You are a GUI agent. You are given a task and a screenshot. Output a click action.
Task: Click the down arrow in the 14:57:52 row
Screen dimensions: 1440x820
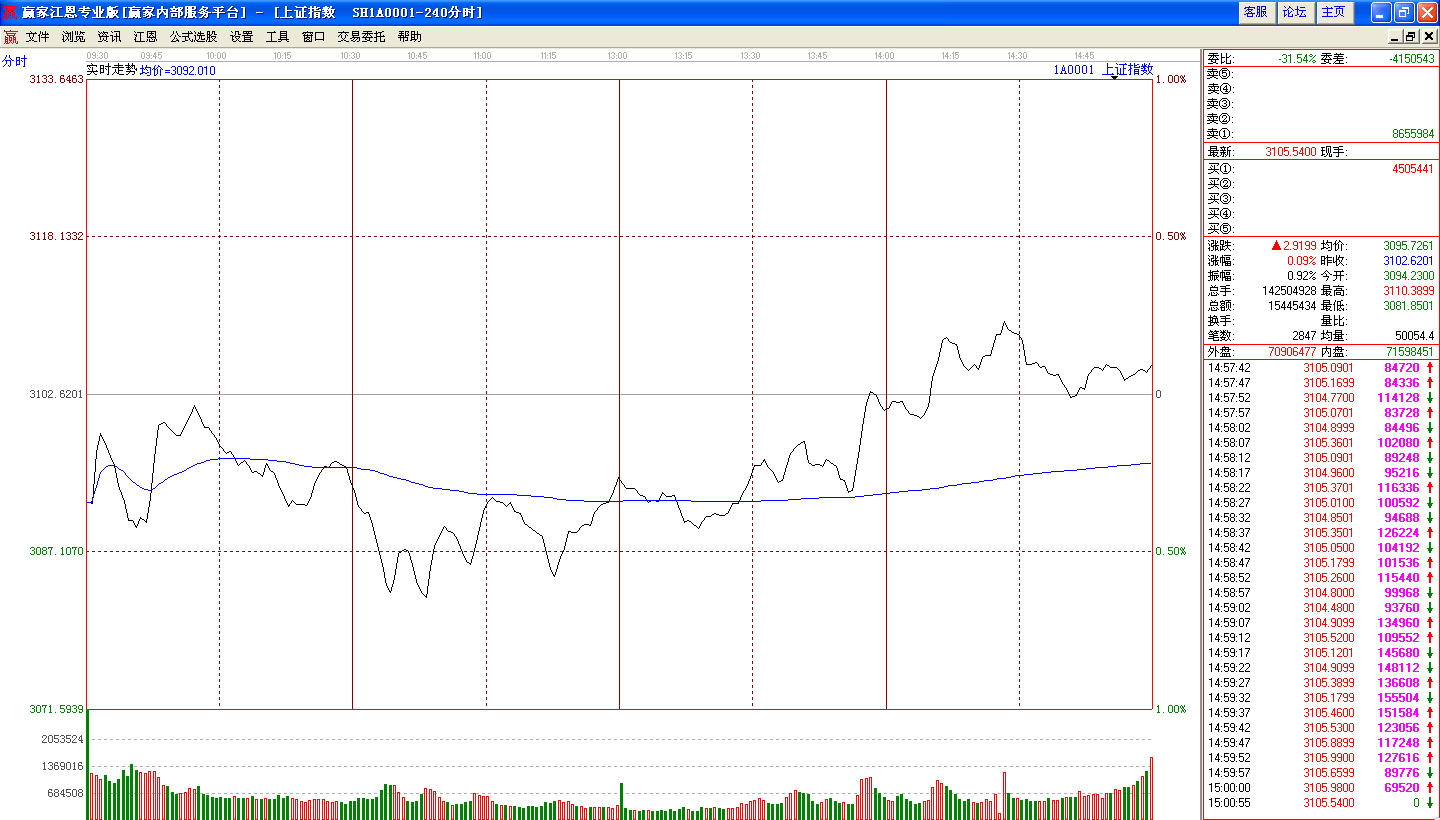(x=1430, y=397)
